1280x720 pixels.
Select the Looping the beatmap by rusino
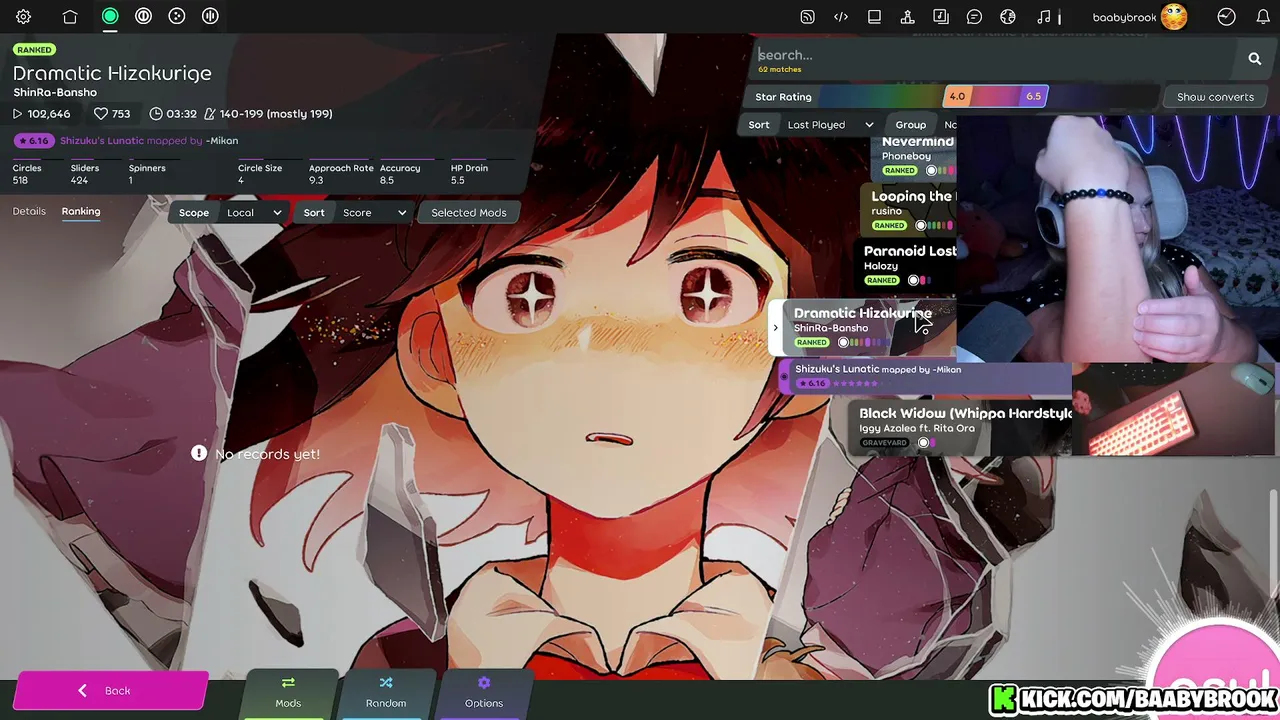point(908,210)
